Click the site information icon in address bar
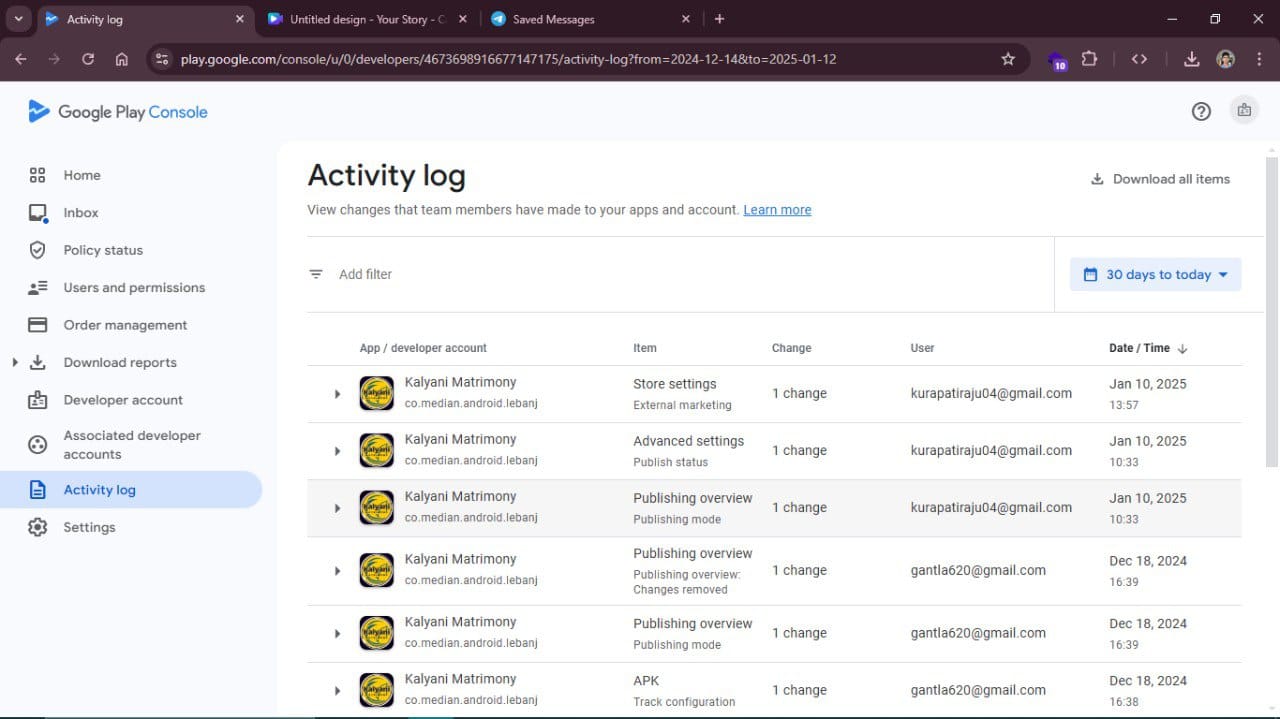Image resolution: width=1280 pixels, height=719 pixels. click(x=163, y=59)
